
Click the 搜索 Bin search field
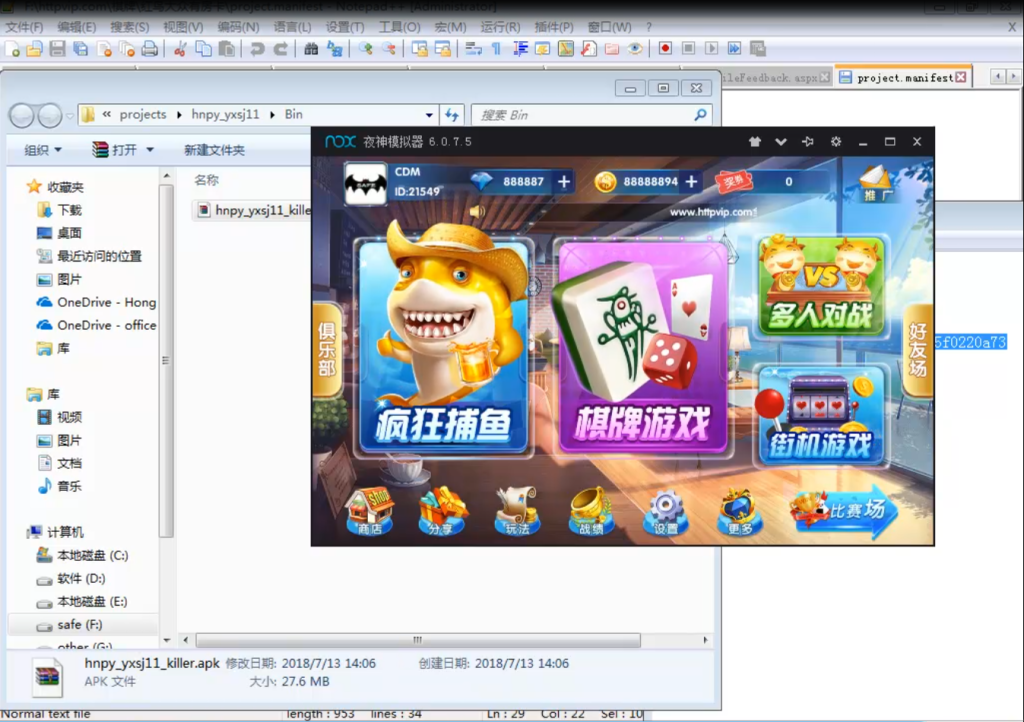click(593, 115)
